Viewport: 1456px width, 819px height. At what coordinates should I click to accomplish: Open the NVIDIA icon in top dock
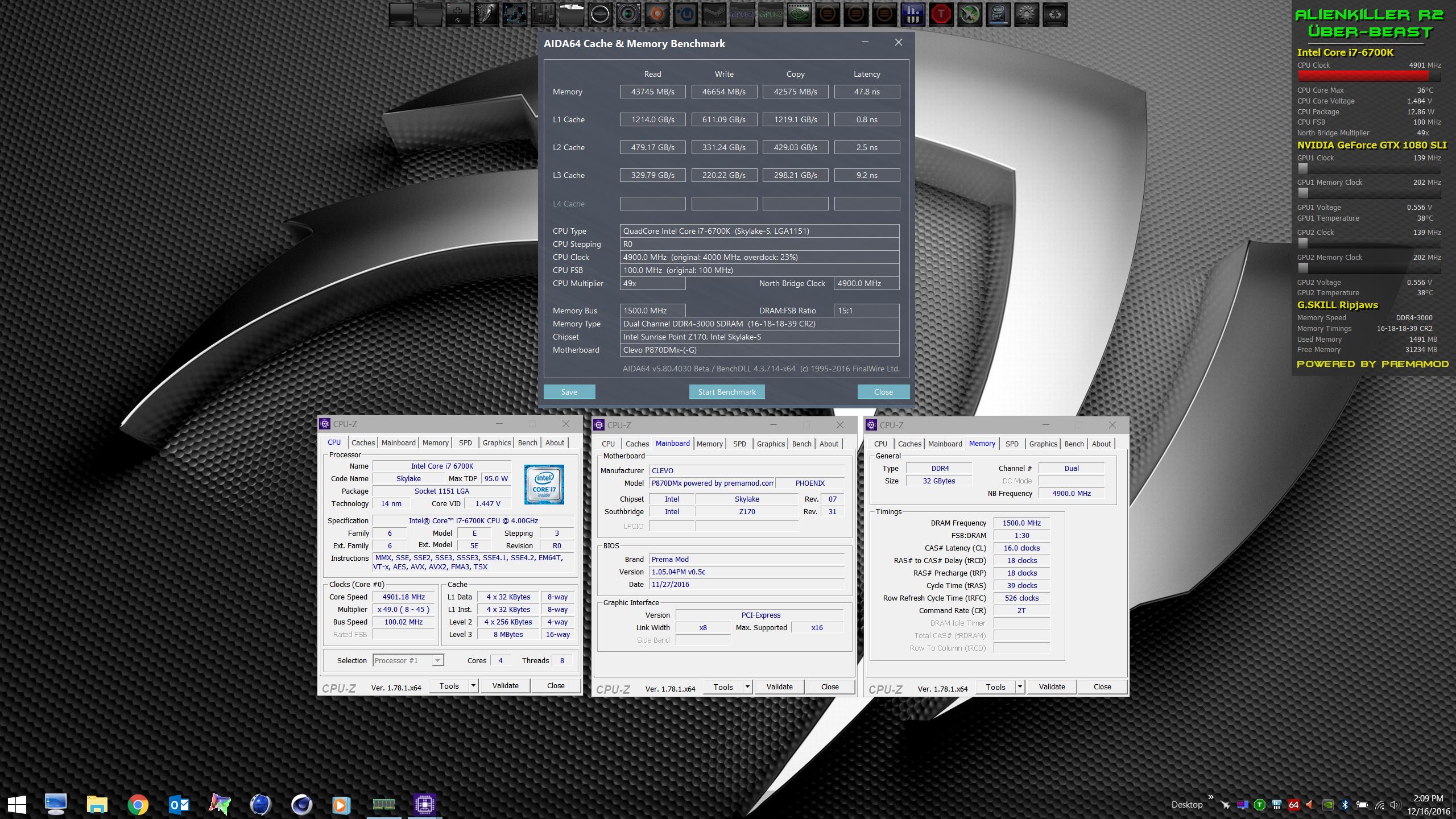799,15
